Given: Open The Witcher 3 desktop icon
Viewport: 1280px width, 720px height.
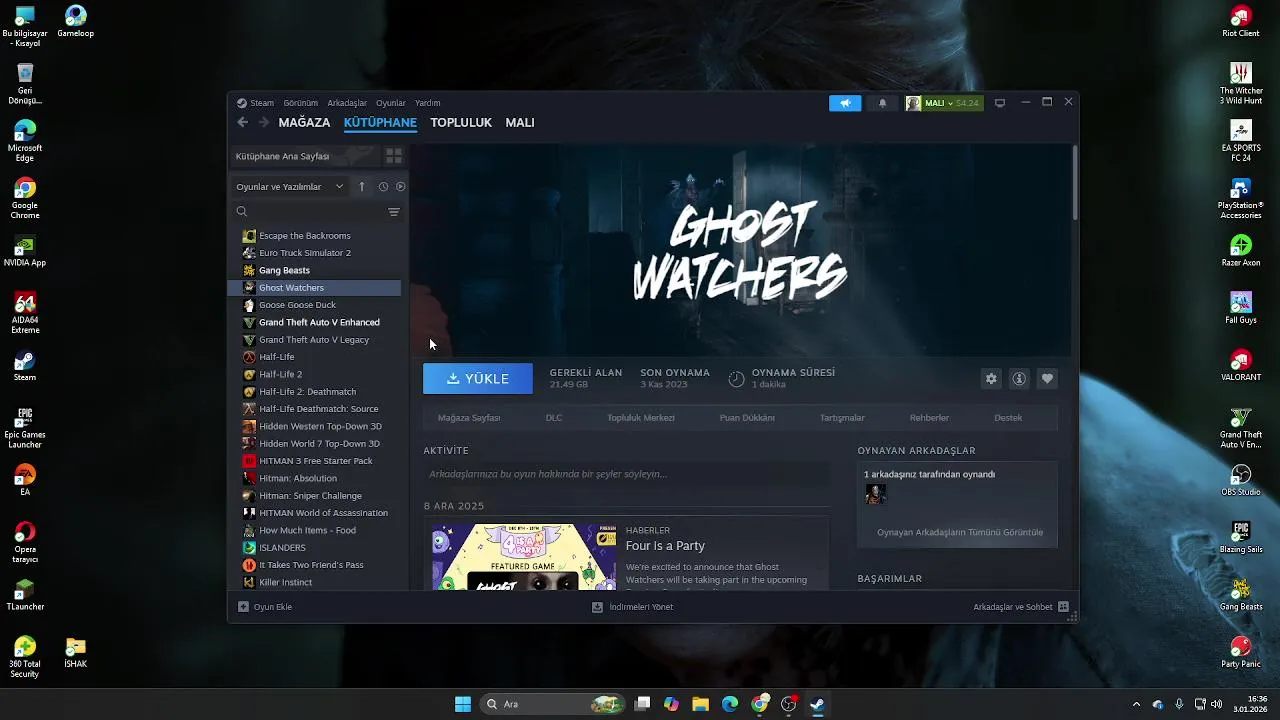Looking at the screenshot, I should pos(1241,84).
